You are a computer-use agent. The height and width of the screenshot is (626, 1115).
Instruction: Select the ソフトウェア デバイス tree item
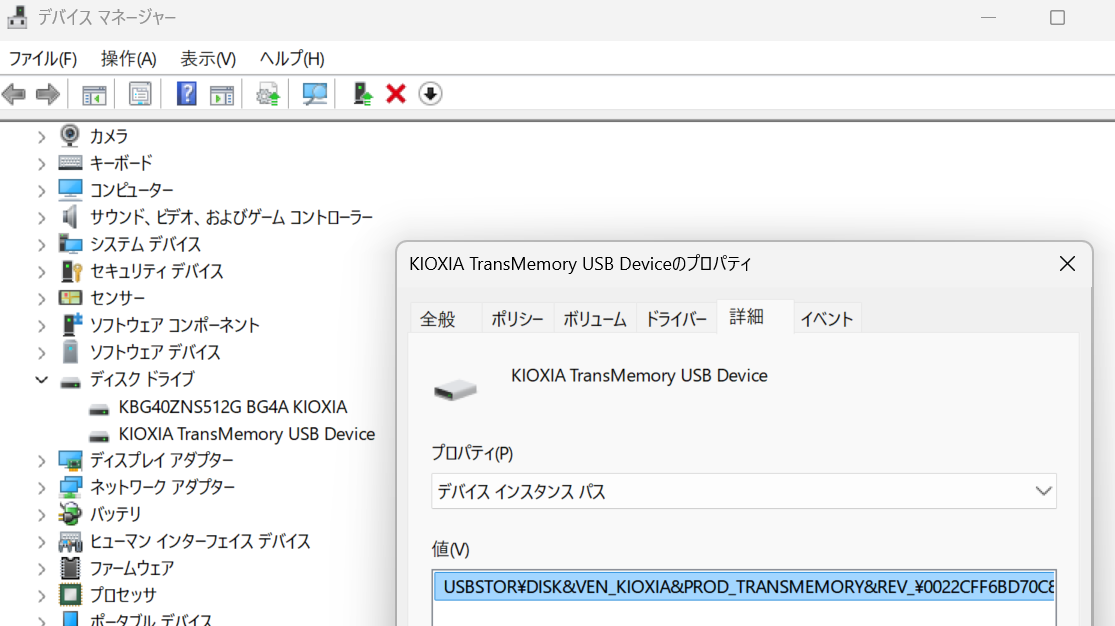[x=155, y=352]
